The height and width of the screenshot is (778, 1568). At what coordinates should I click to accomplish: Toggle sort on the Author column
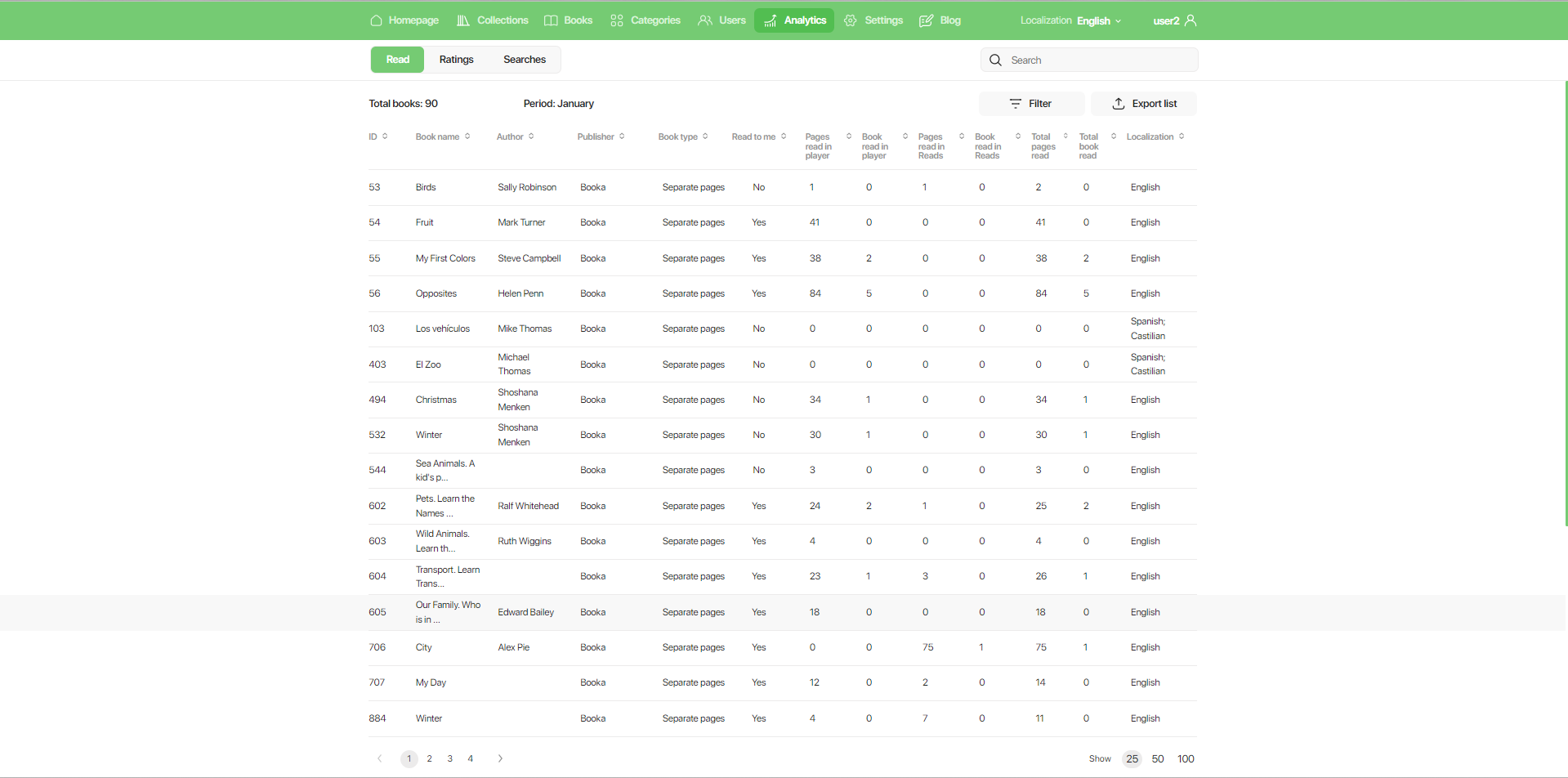[531, 136]
